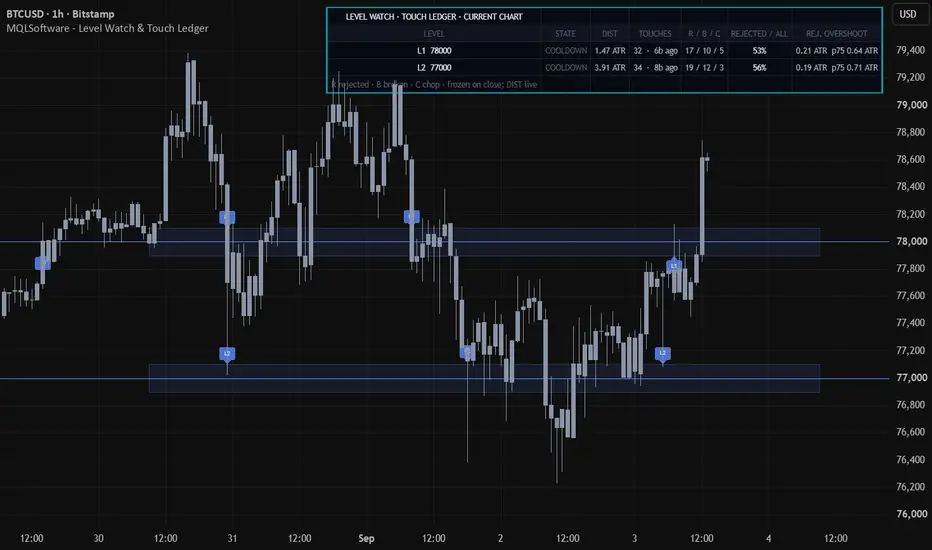
Task: Click the '0.19 ATR p75 0.71 ATR' overshoot cell
Action: [836, 68]
